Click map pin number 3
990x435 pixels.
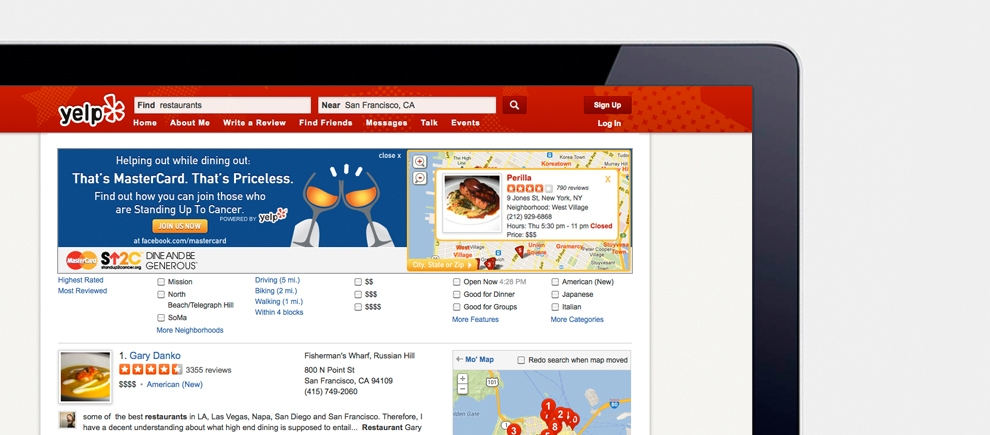tap(514, 431)
